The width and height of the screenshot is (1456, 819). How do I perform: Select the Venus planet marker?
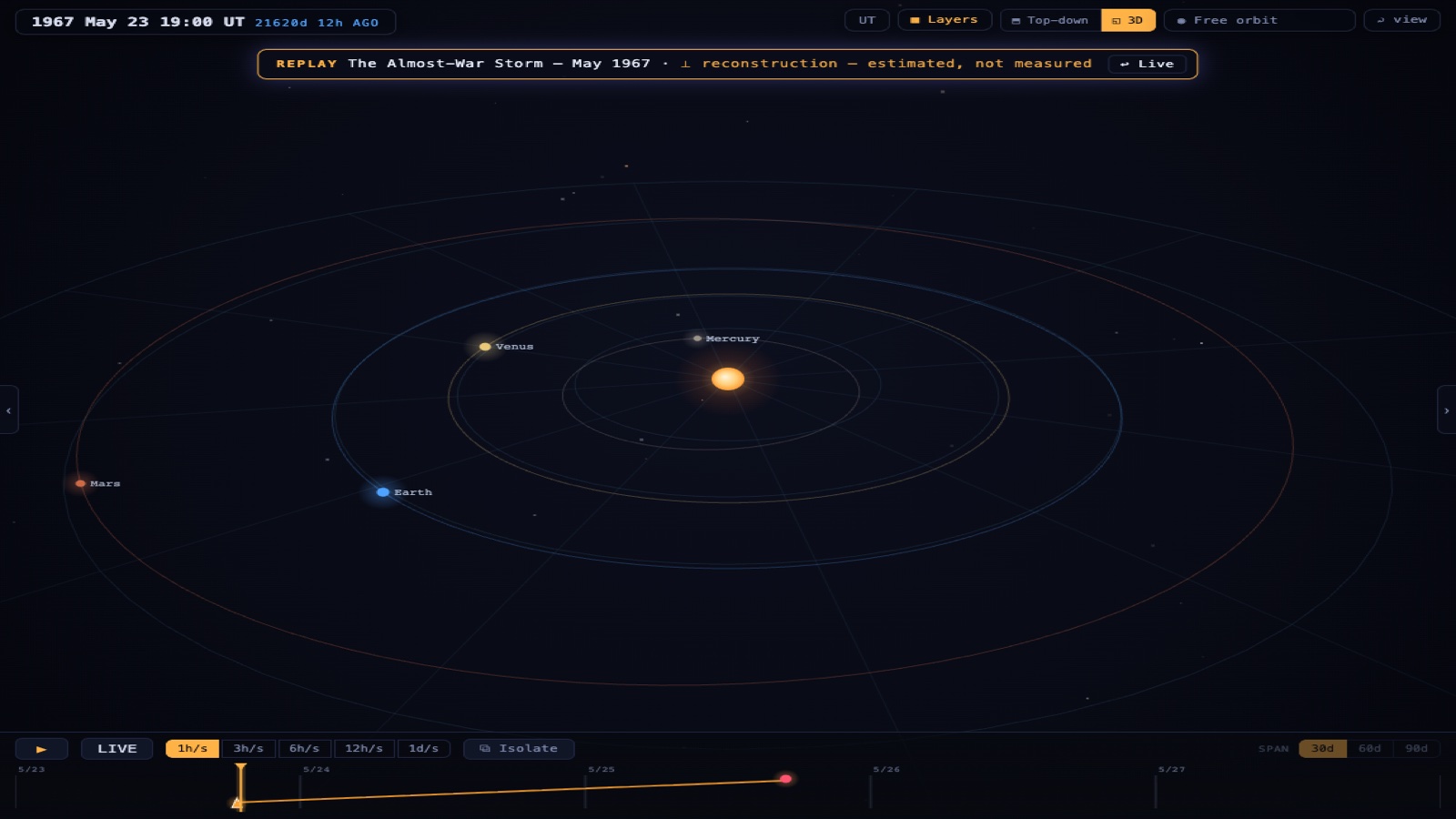(485, 347)
